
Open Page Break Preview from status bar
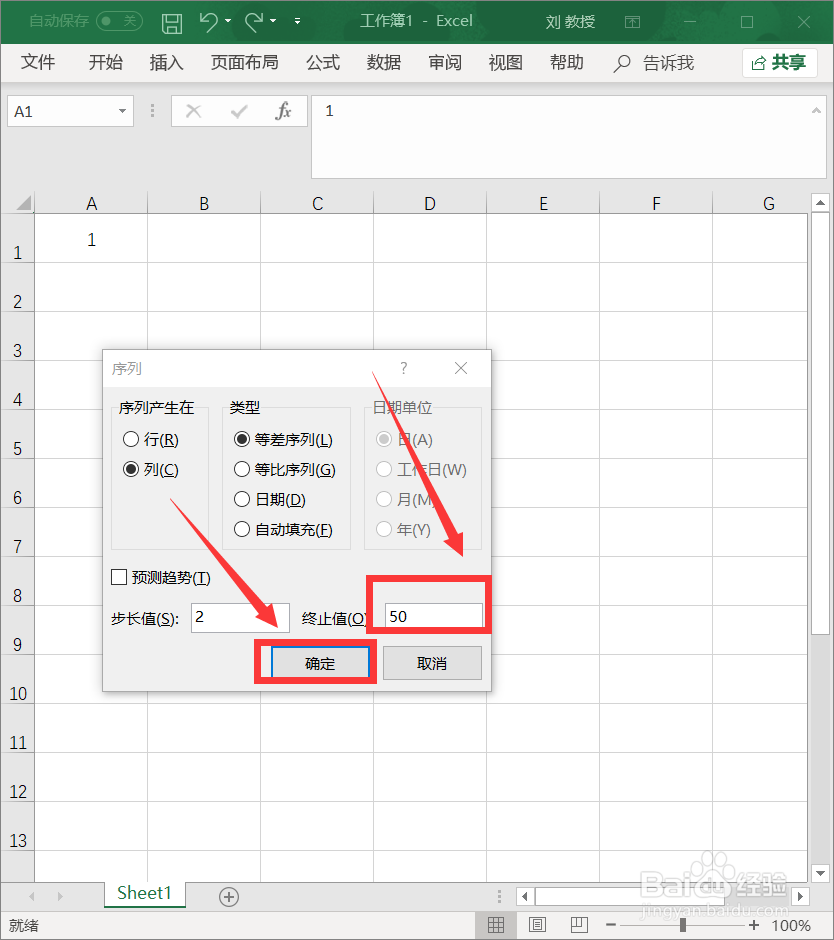coord(579,924)
